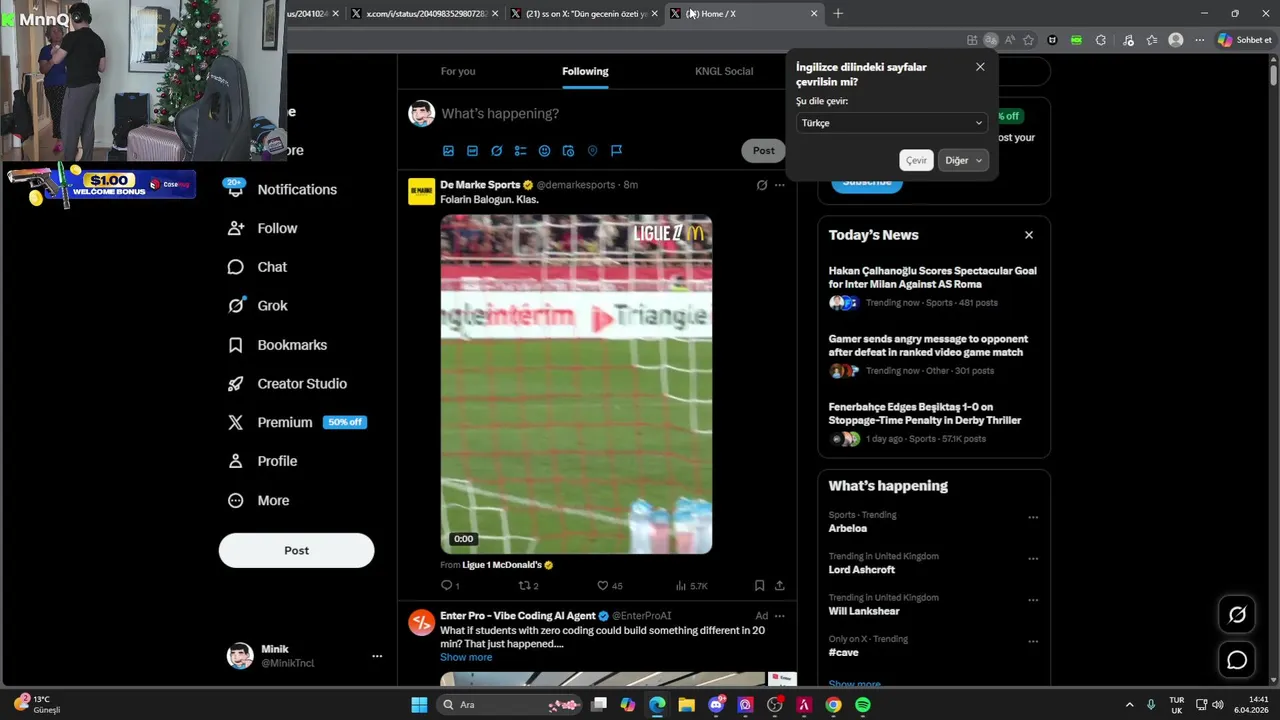The width and height of the screenshot is (1280, 720).
Task: Open the Follow page in sidebar
Action: [263, 228]
